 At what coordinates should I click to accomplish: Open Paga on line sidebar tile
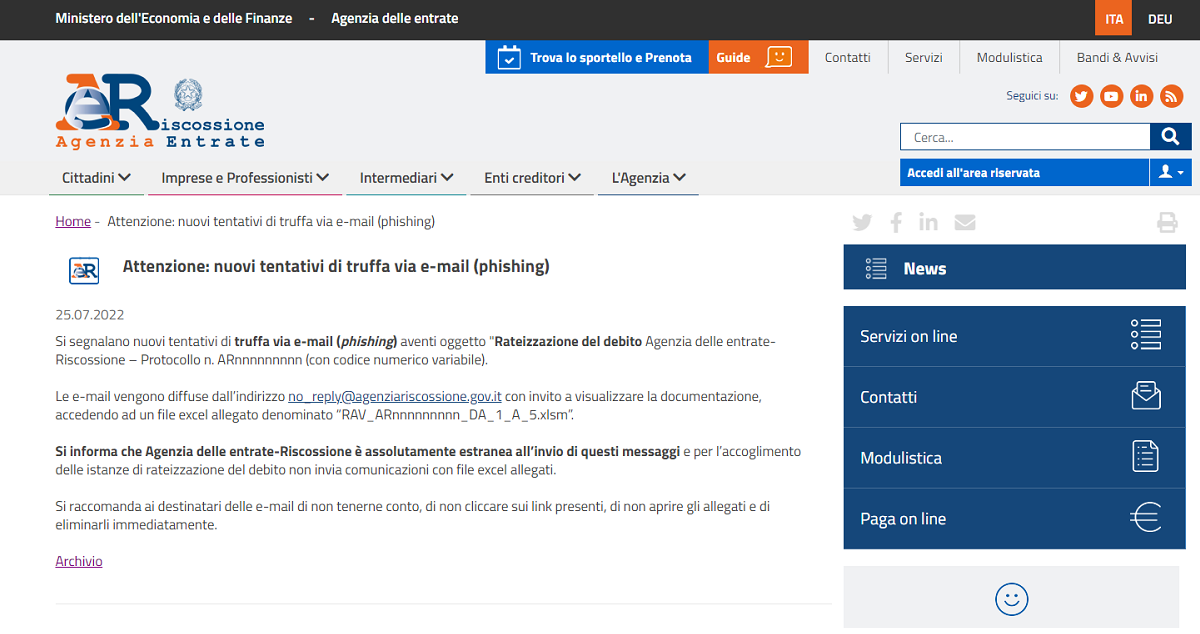(x=1017, y=518)
